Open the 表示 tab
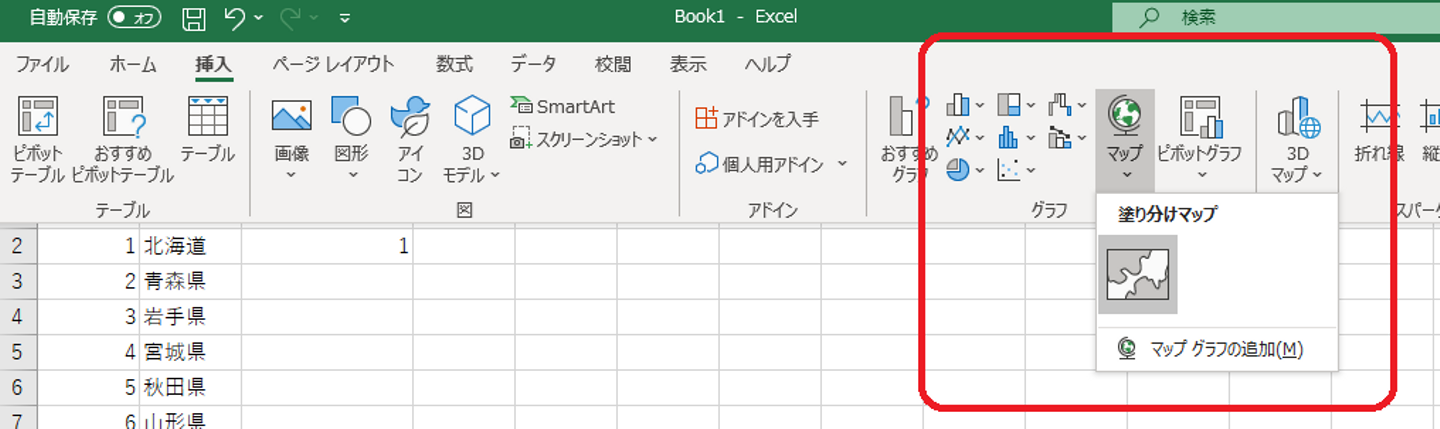This screenshot has width=1440, height=429. 688,64
